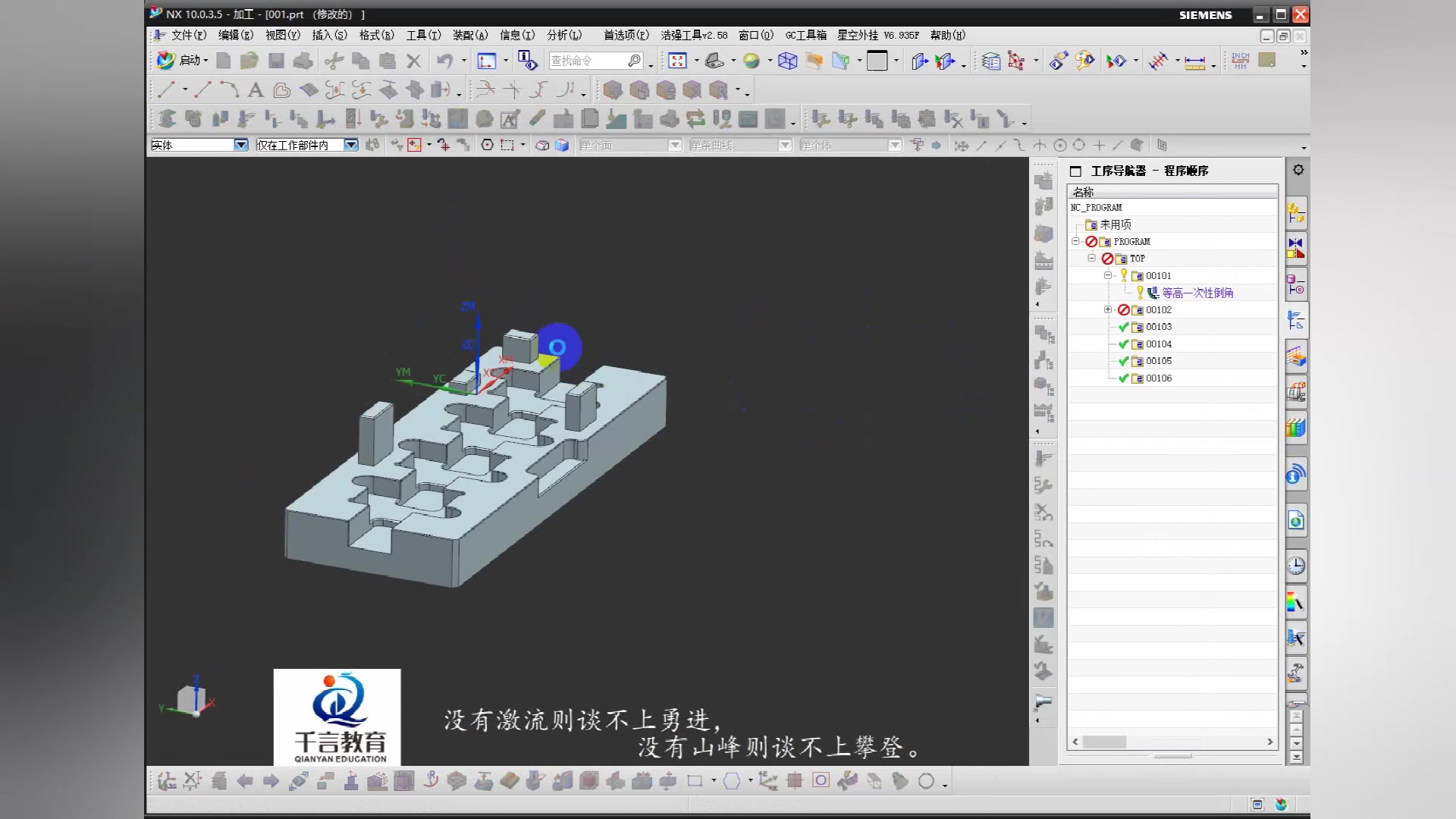The image size is (1456, 819).
Task: Open the 分析(L) menu
Action: [563, 35]
